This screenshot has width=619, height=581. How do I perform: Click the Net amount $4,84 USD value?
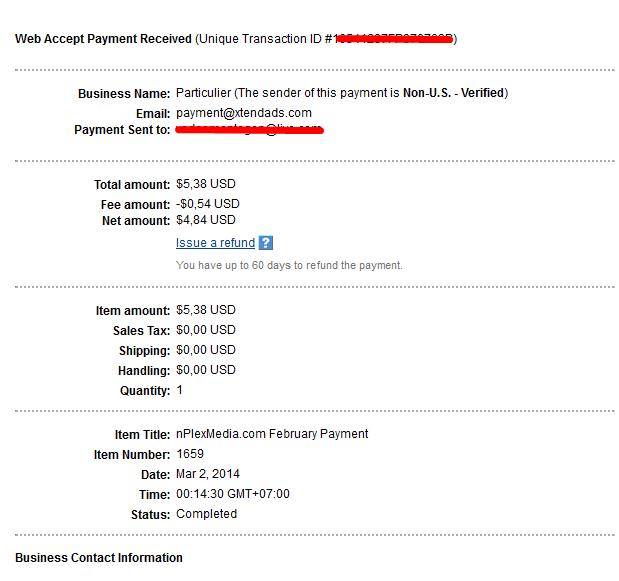tap(206, 220)
